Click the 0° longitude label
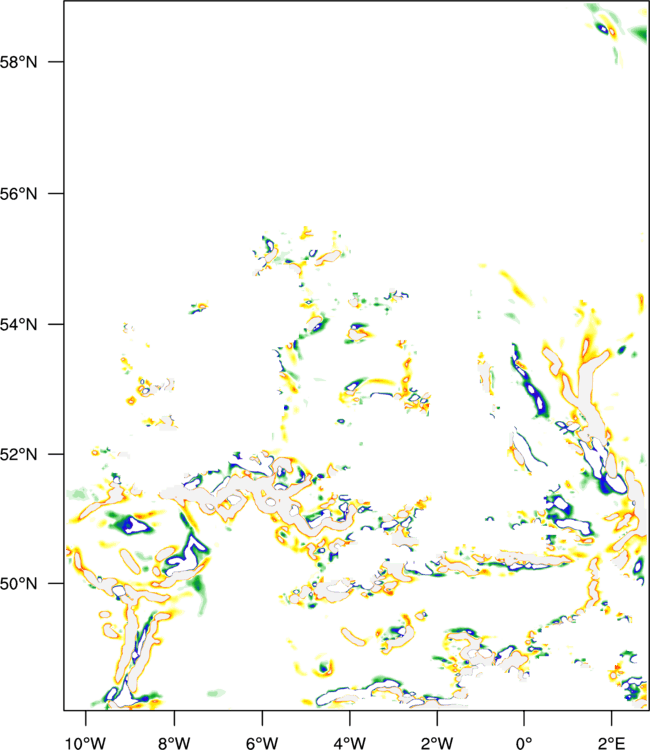This screenshot has width=650, height=750. [524, 743]
